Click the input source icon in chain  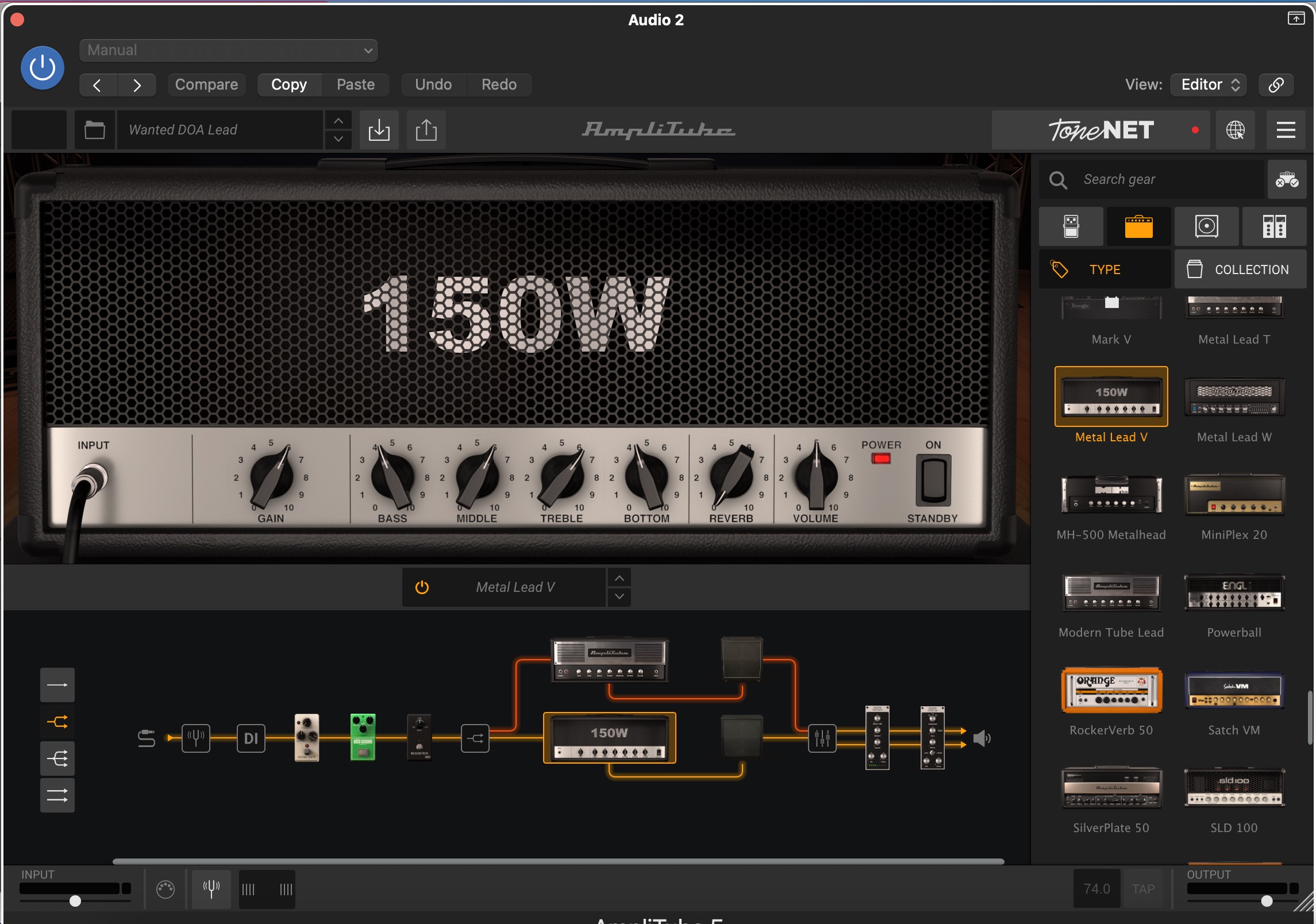(147, 738)
